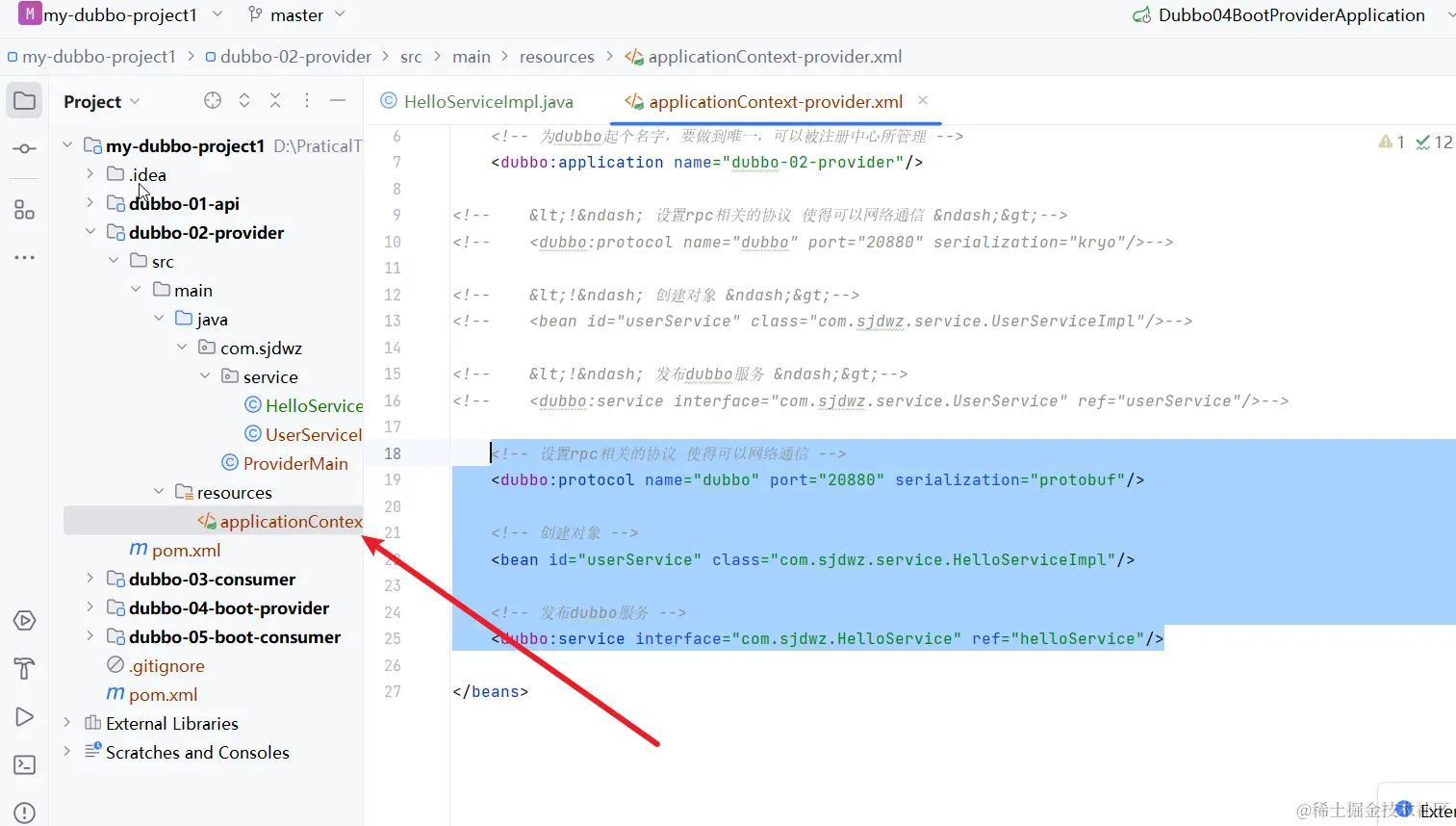Click dubbo-02-provider breadcrumb
Screen dimensions: 1456x826
coord(288,57)
